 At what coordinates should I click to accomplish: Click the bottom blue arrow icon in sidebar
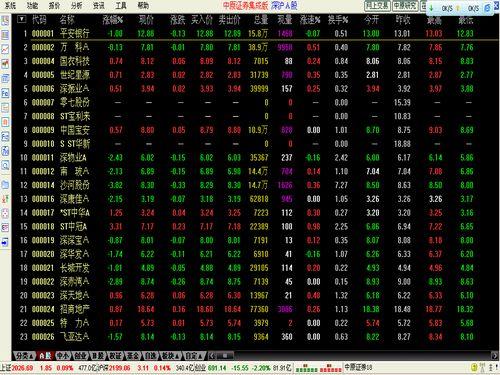(x=5, y=242)
